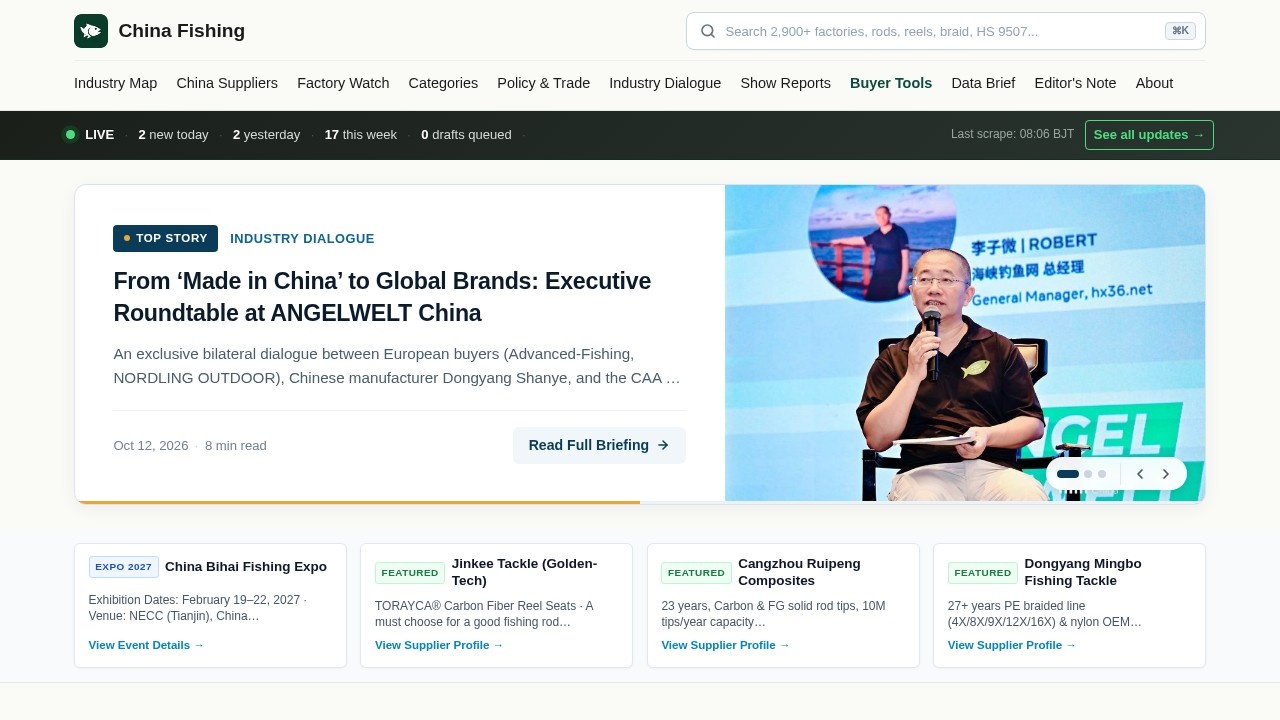Focus the factories search input field
Viewport: 1280px width, 720px height.
(x=945, y=31)
